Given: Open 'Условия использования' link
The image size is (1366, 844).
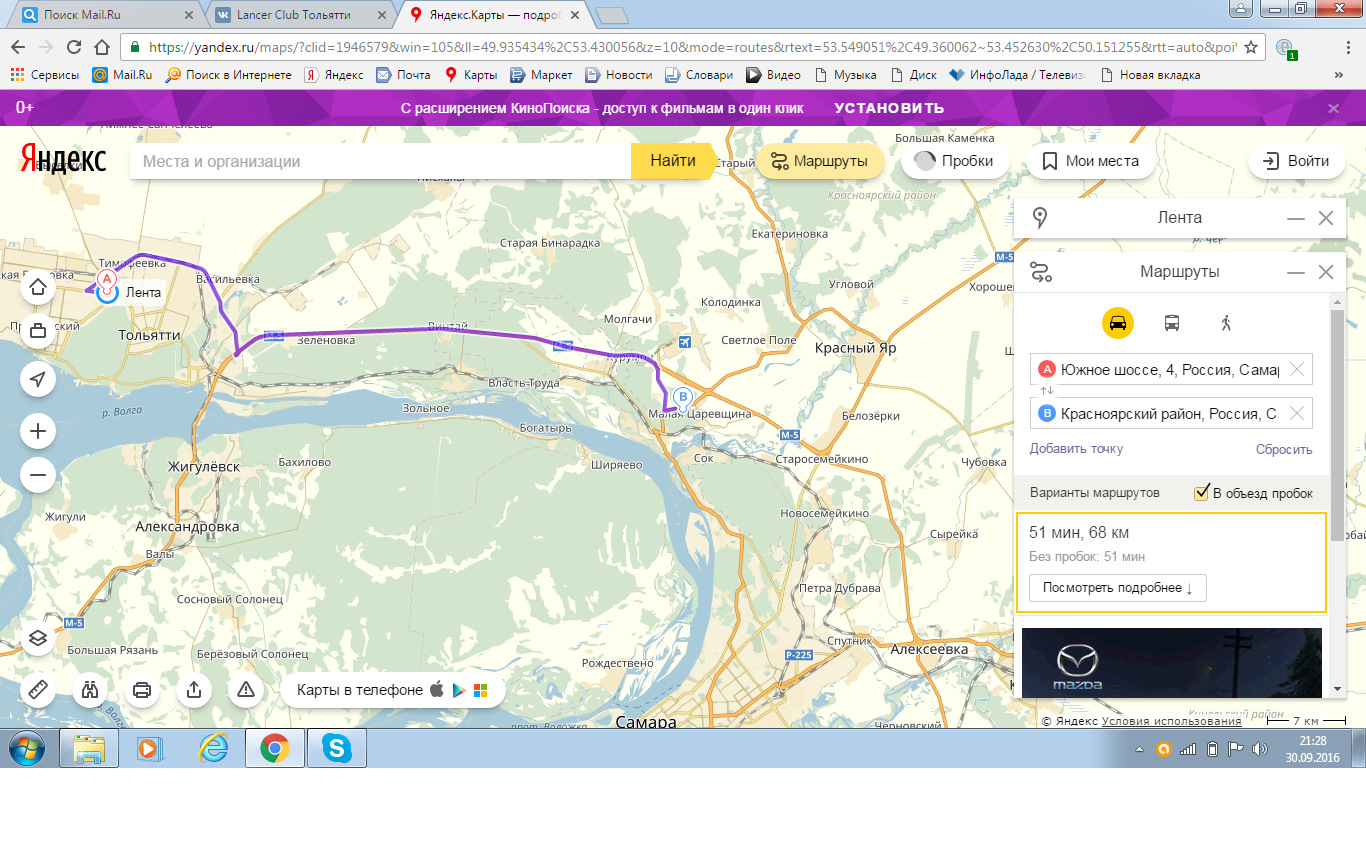Looking at the screenshot, I should coord(1171,721).
